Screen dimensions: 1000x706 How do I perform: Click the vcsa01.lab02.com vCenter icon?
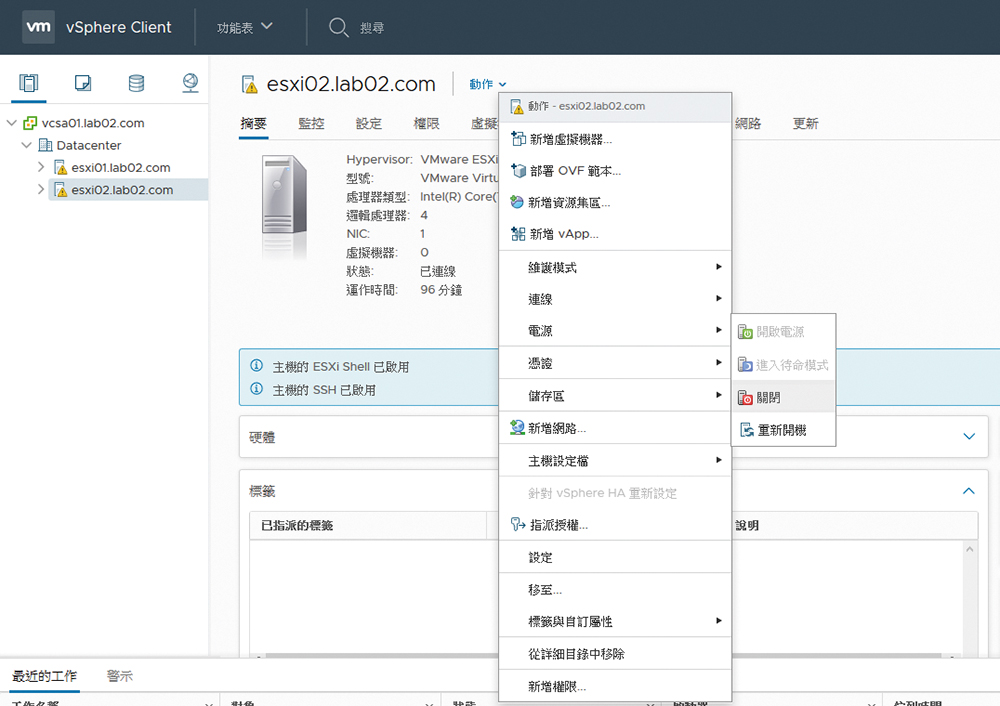click(30, 123)
